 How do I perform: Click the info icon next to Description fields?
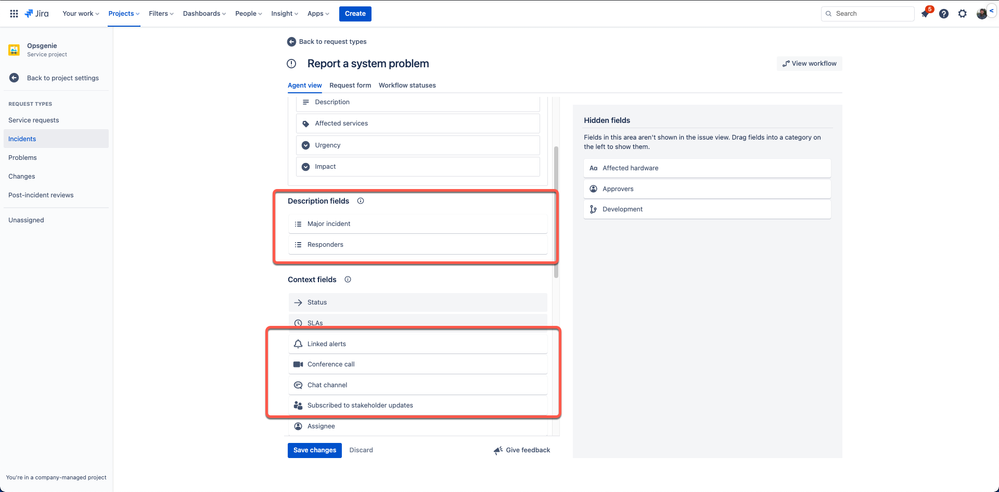coord(361,201)
